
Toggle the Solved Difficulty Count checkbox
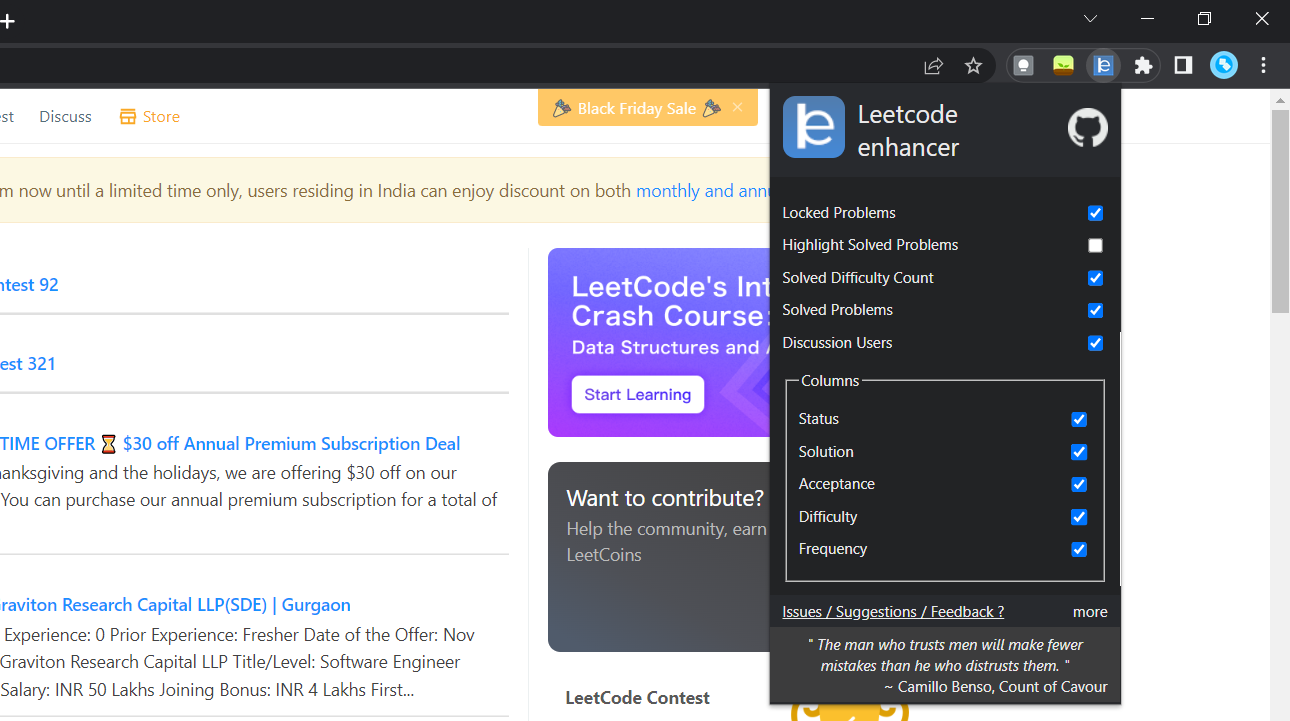coord(1095,278)
